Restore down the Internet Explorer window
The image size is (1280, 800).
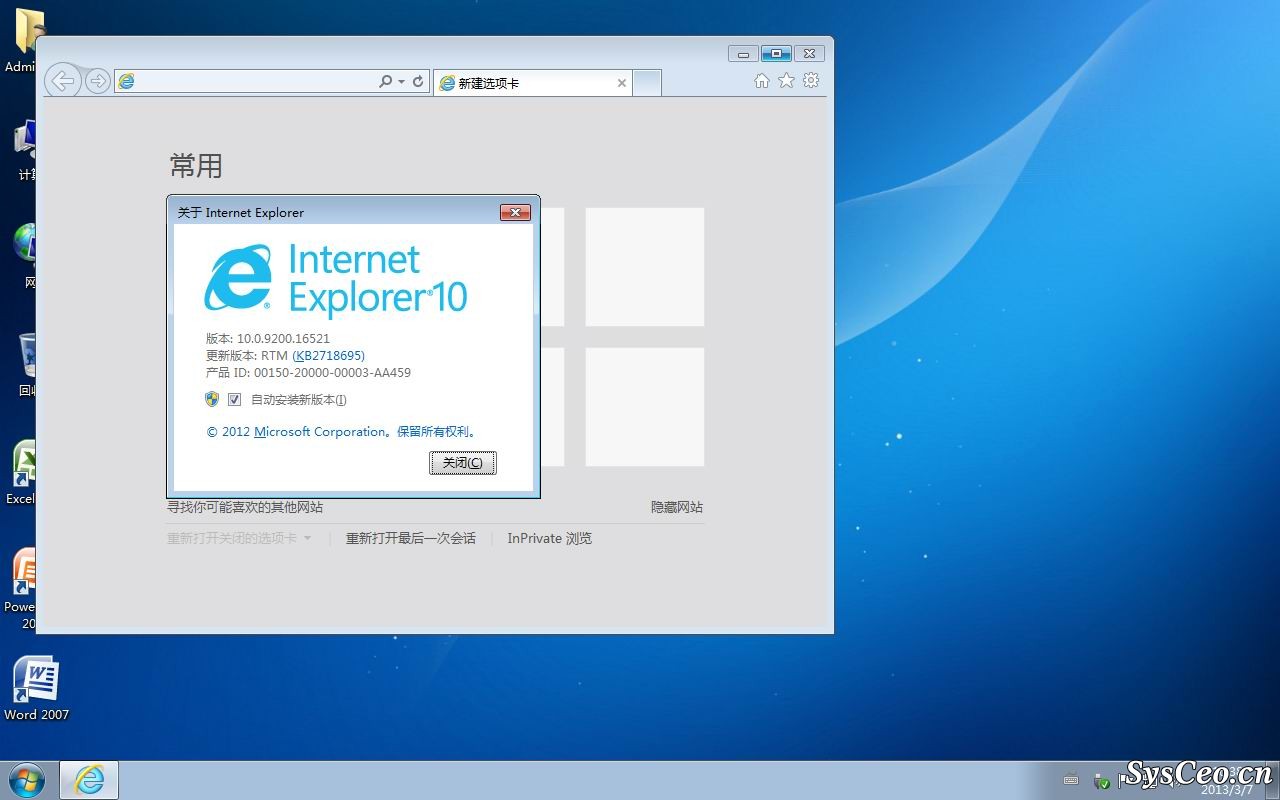pos(776,54)
